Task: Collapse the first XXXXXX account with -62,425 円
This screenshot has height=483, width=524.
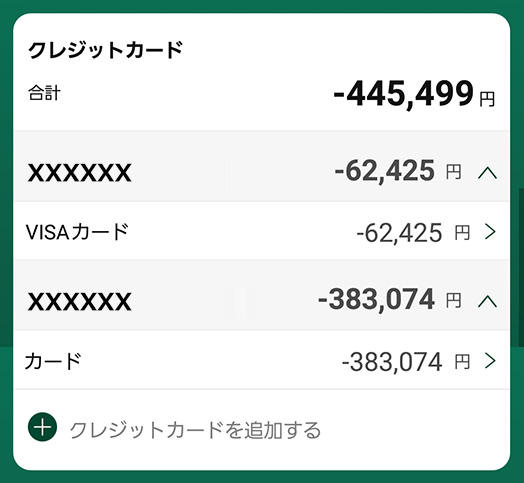Action: pos(488,173)
